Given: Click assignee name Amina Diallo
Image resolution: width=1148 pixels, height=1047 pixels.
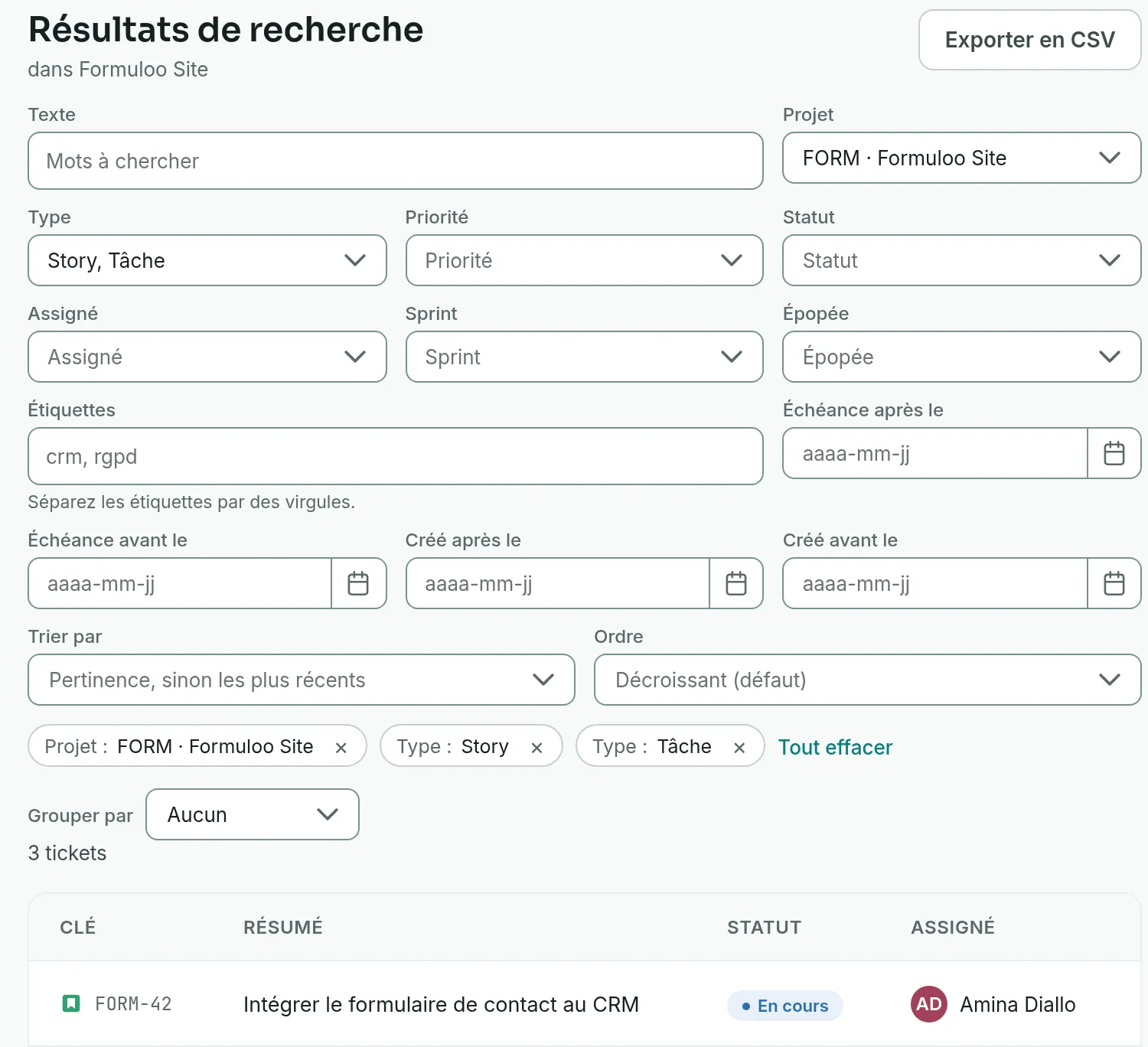Looking at the screenshot, I should (x=1018, y=1004).
